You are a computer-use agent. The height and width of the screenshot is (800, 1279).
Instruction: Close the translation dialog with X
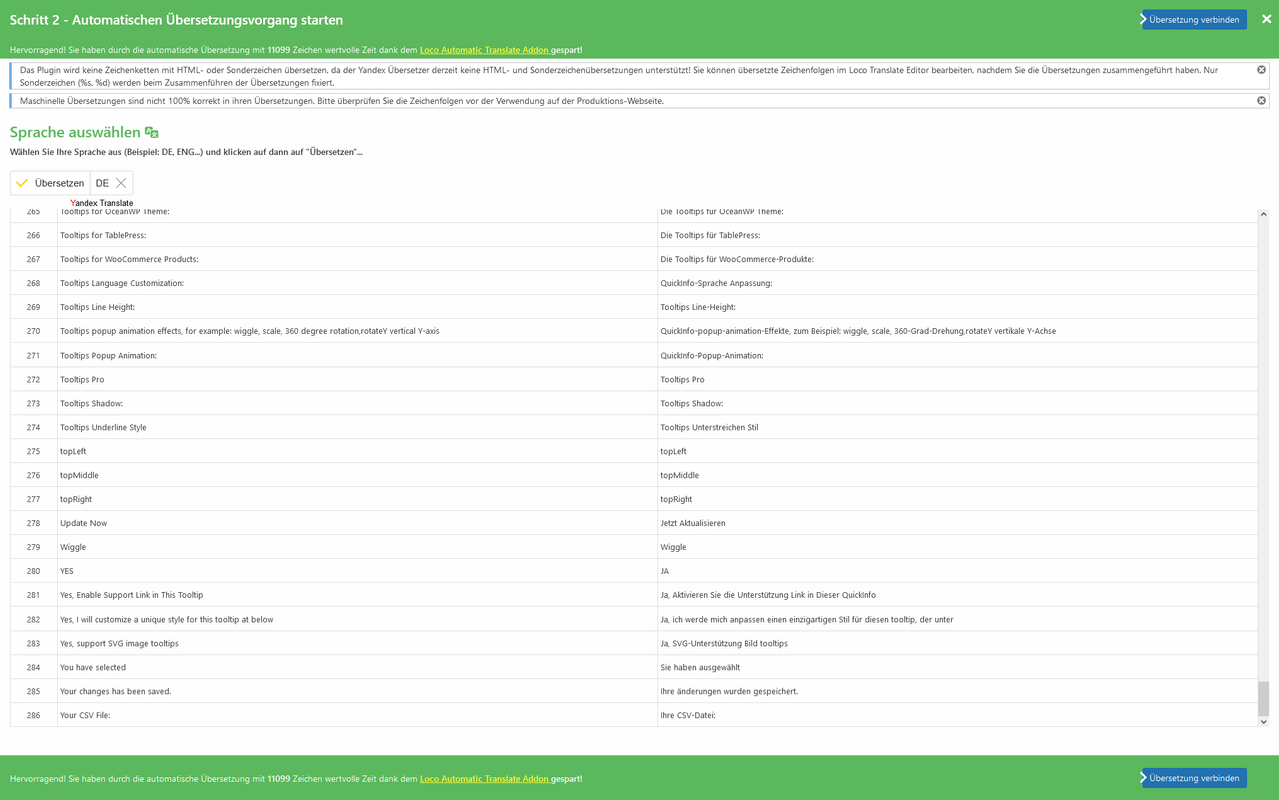tap(1266, 19)
